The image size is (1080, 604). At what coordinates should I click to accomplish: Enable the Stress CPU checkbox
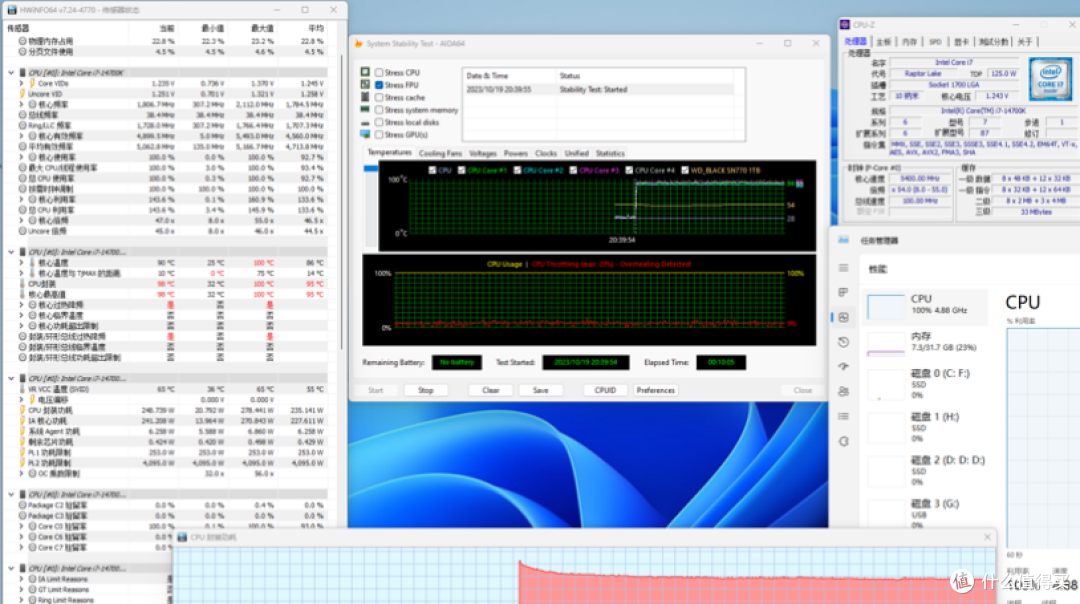click(x=379, y=73)
